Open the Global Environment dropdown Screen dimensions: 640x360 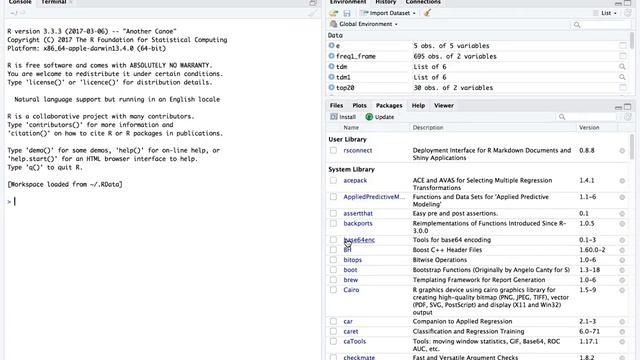tap(364, 24)
